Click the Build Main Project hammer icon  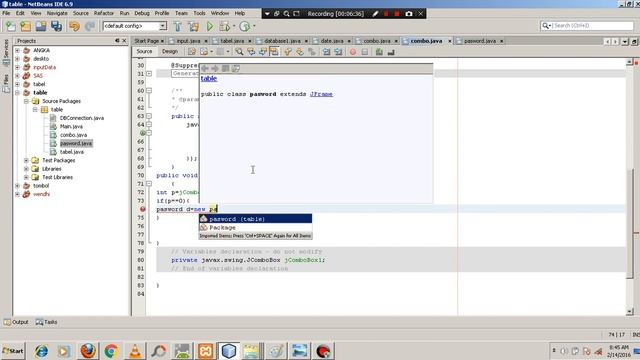coord(178,26)
